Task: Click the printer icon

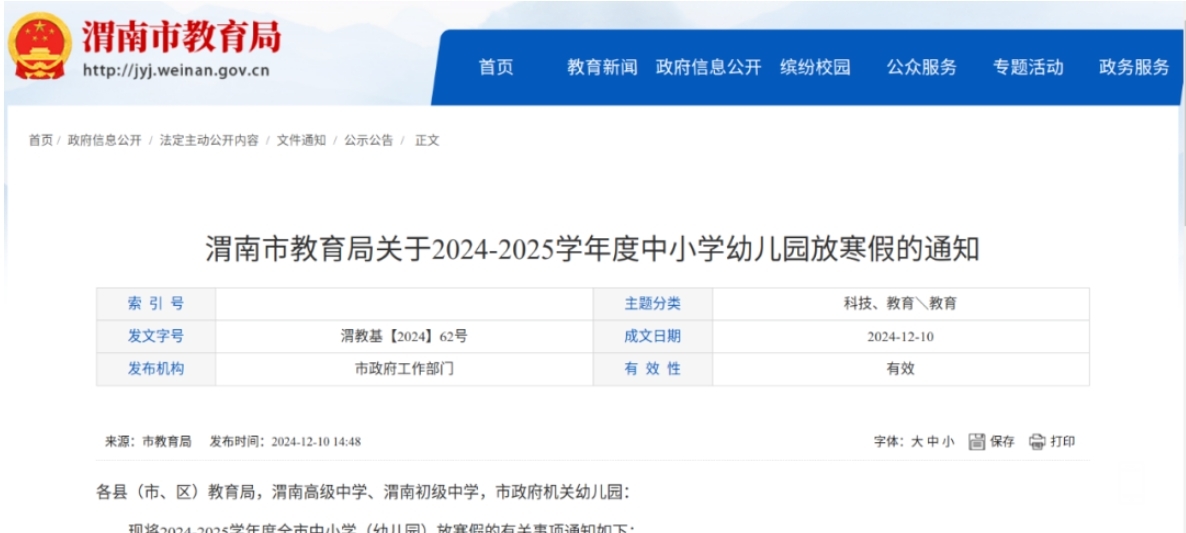Action: (x=1036, y=442)
